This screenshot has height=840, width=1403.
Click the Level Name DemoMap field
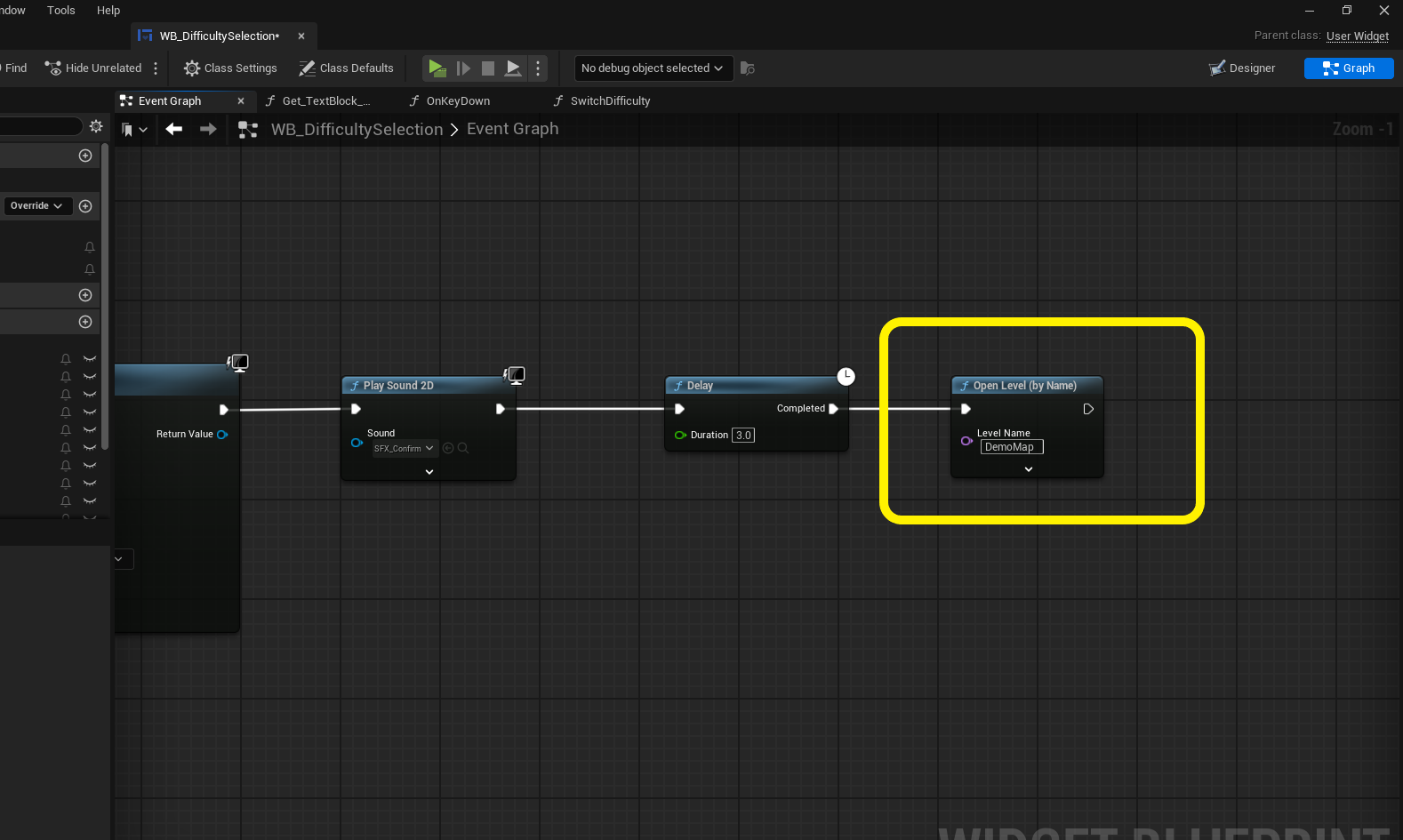1011,447
